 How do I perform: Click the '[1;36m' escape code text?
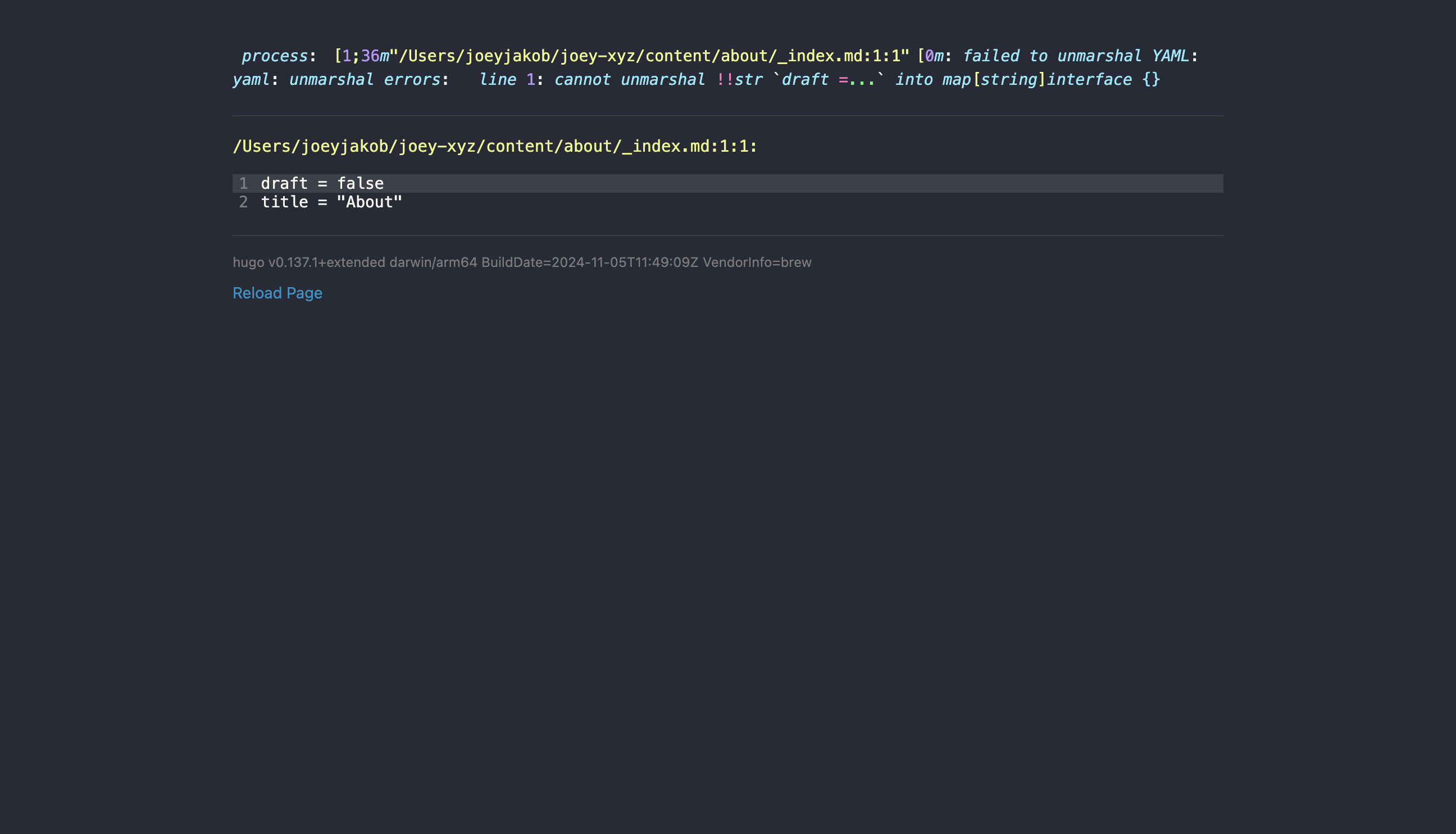[361, 56]
